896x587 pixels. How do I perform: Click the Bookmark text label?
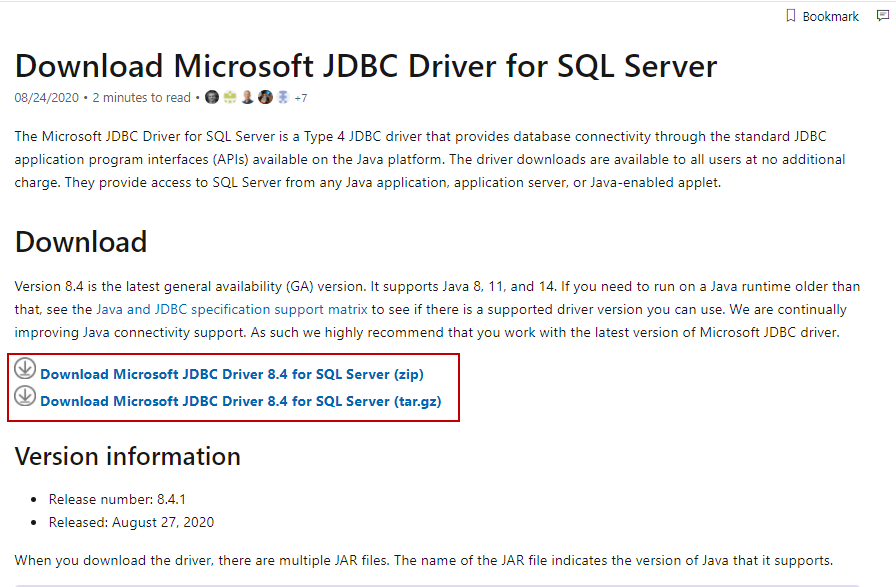tap(830, 17)
